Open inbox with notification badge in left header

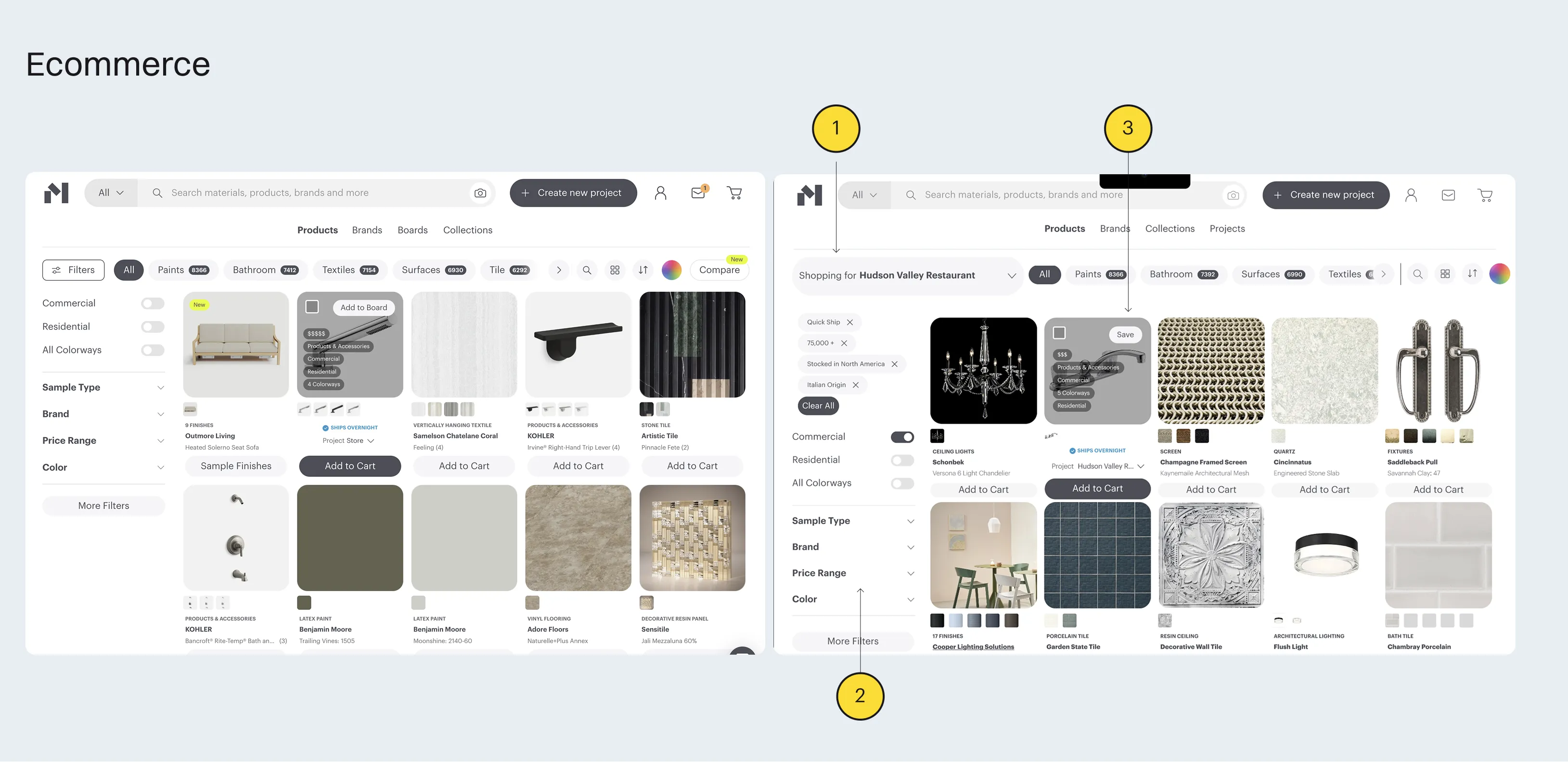coord(698,193)
